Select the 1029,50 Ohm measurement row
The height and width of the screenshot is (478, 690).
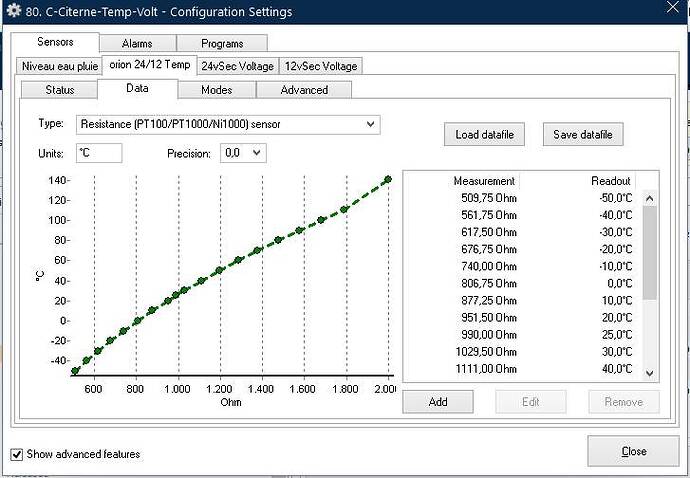(x=523, y=352)
